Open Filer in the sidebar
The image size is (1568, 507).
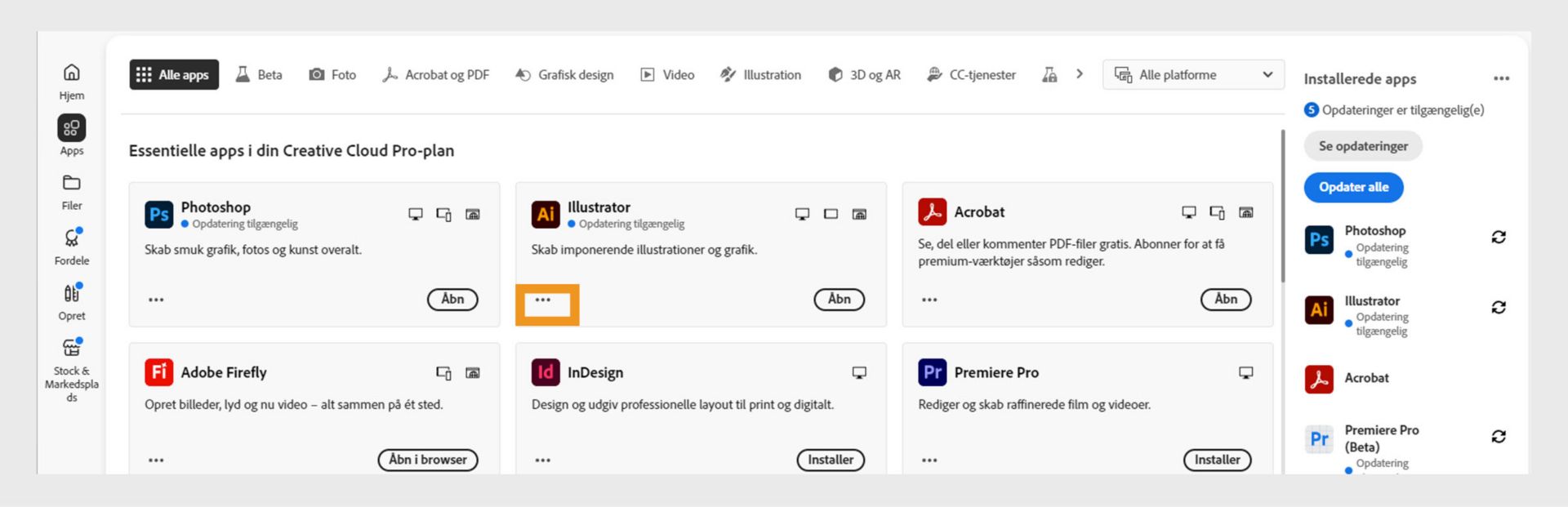72,192
